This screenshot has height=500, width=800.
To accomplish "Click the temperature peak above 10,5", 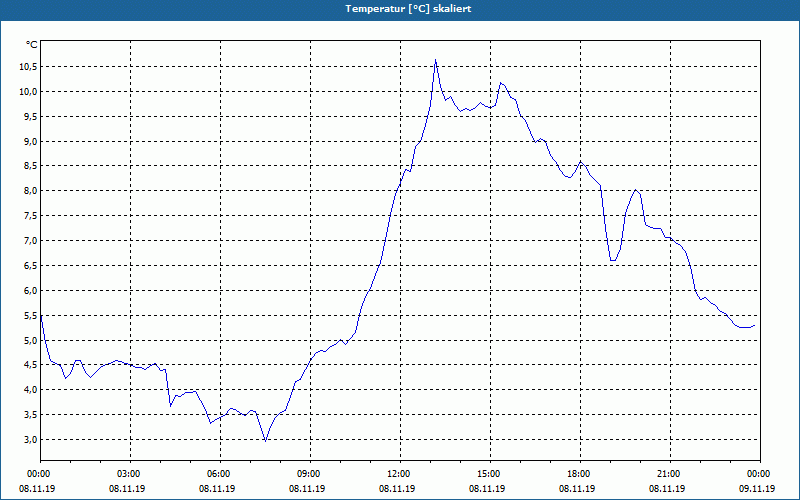I will [435, 60].
